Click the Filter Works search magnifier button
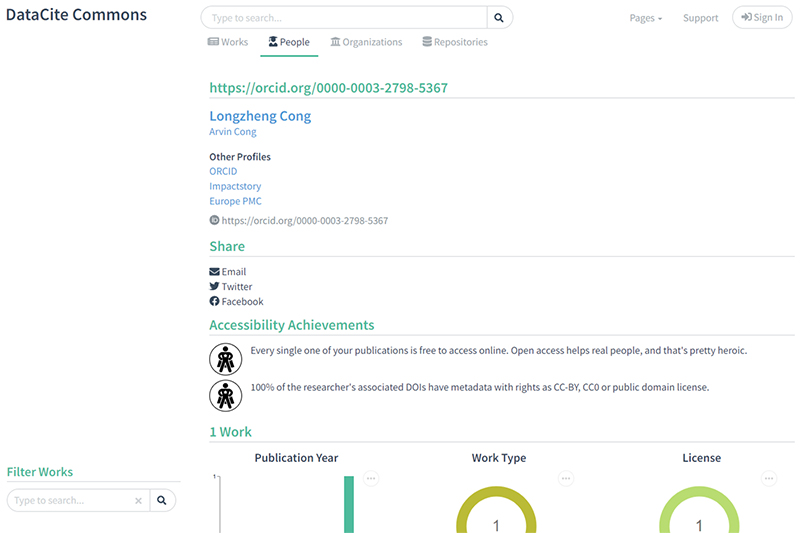800x533 pixels. (163, 500)
